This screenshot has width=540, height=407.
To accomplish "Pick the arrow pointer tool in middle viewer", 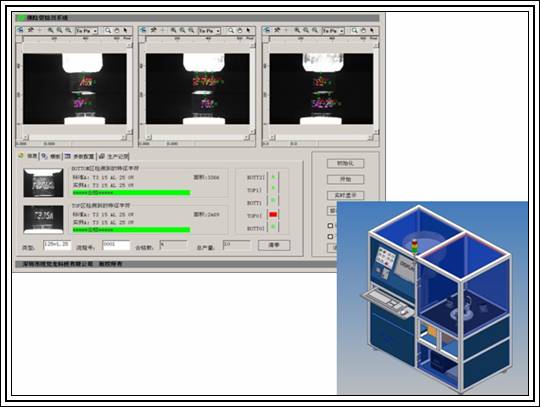I will point(248,31).
